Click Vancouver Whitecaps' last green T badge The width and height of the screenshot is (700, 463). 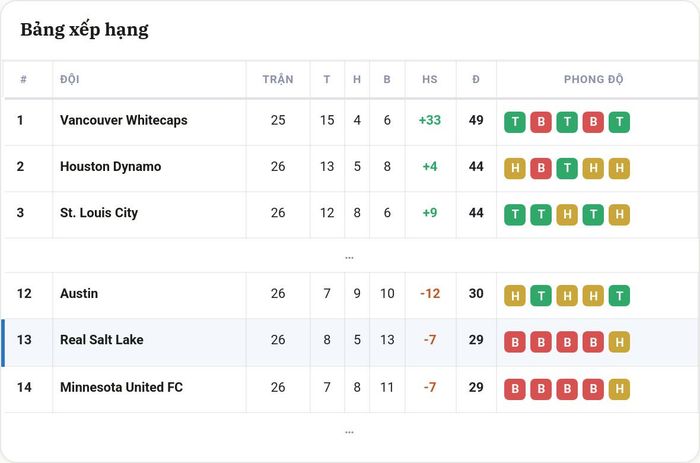(619, 122)
